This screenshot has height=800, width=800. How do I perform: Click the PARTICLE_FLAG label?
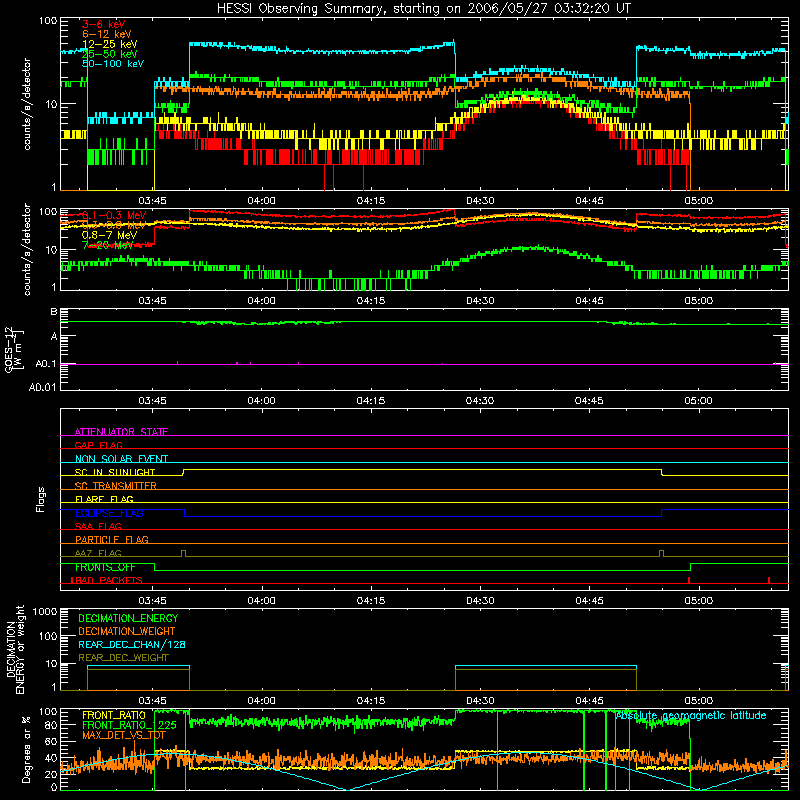coord(112,540)
